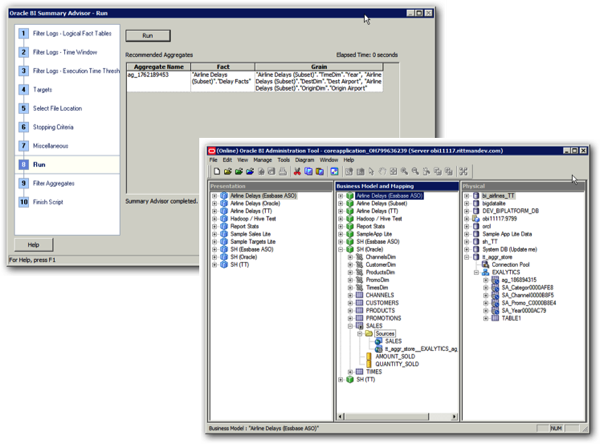The height and width of the screenshot is (444, 600).
Task: Click the left arrow of Business Model scrollbar
Action: 341,416
